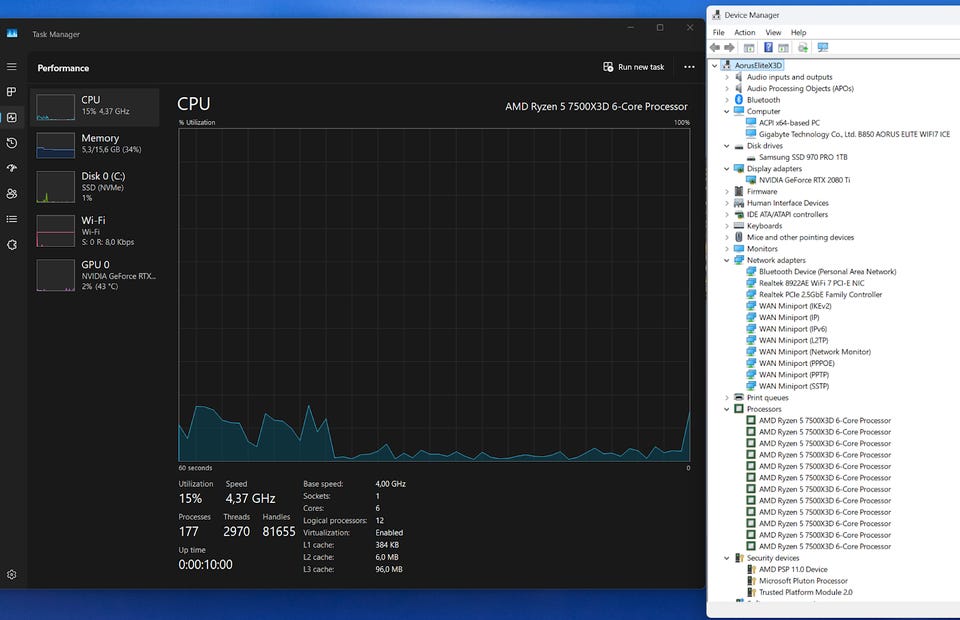The width and height of the screenshot is (960, 620).
Task: Expand Audio Processing Objects (APOs) category
Action: (727, 89)
